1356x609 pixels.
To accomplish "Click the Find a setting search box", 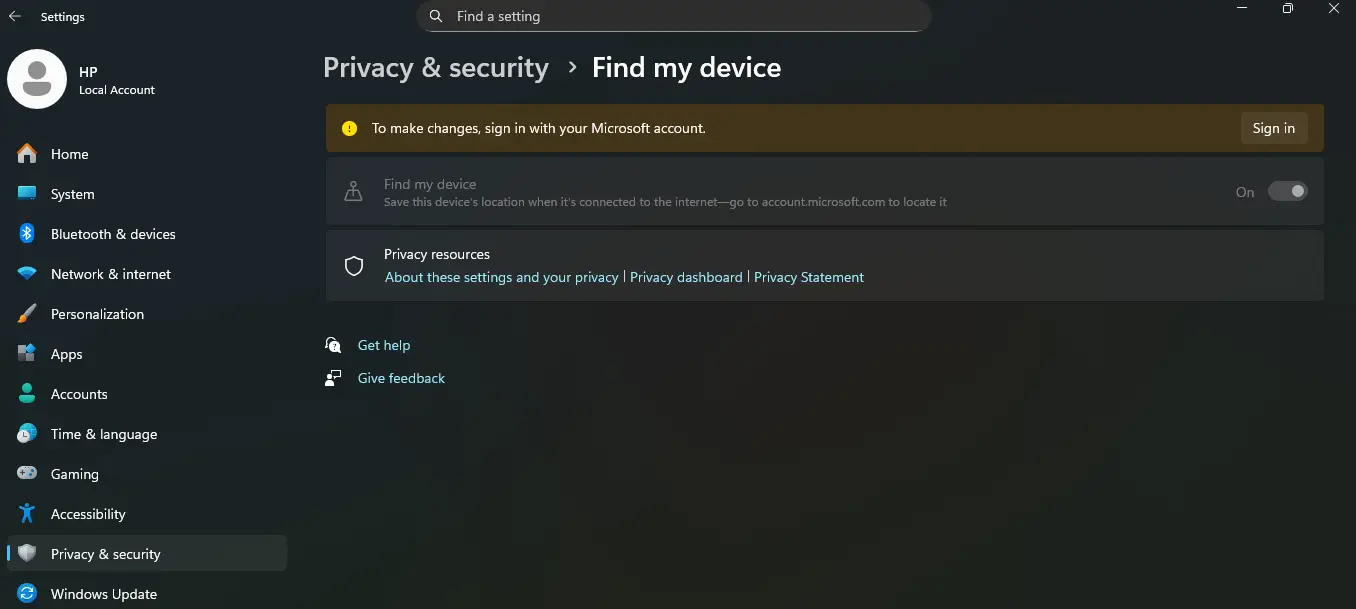I will click(673, 17).
